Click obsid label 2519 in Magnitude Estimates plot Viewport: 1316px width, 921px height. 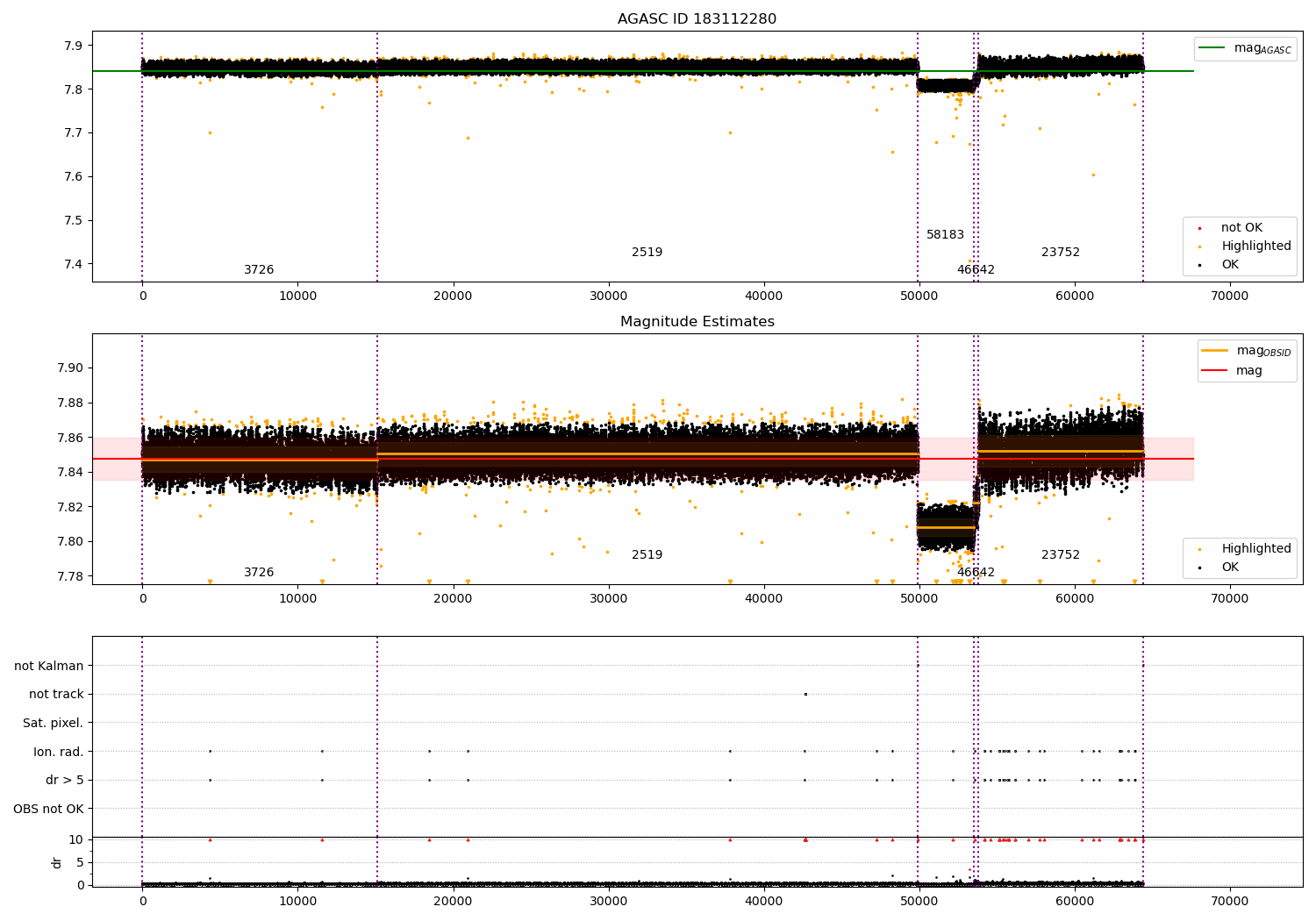pos(647,555)
